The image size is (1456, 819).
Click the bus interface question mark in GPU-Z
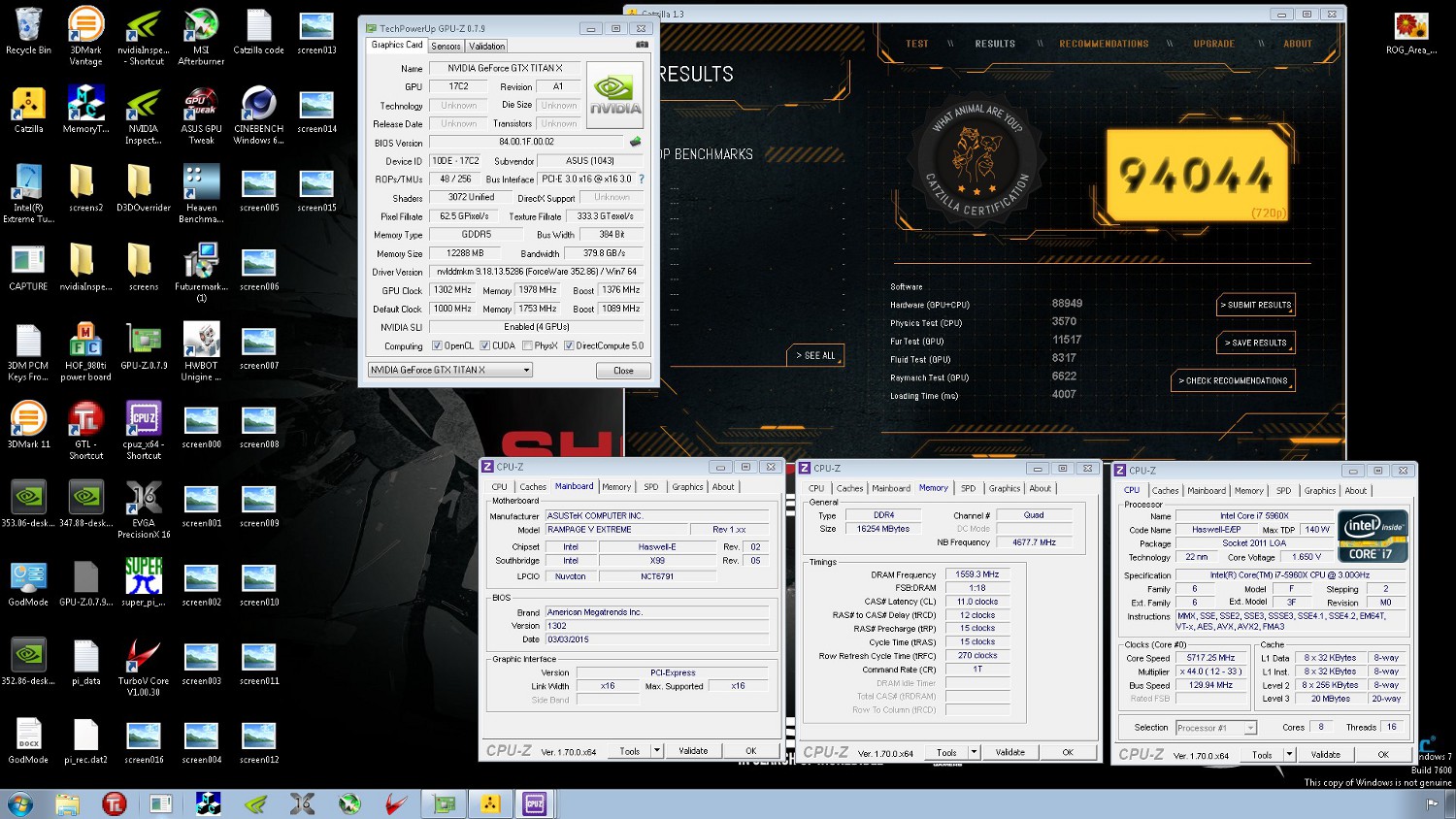[x=641, y=179]
